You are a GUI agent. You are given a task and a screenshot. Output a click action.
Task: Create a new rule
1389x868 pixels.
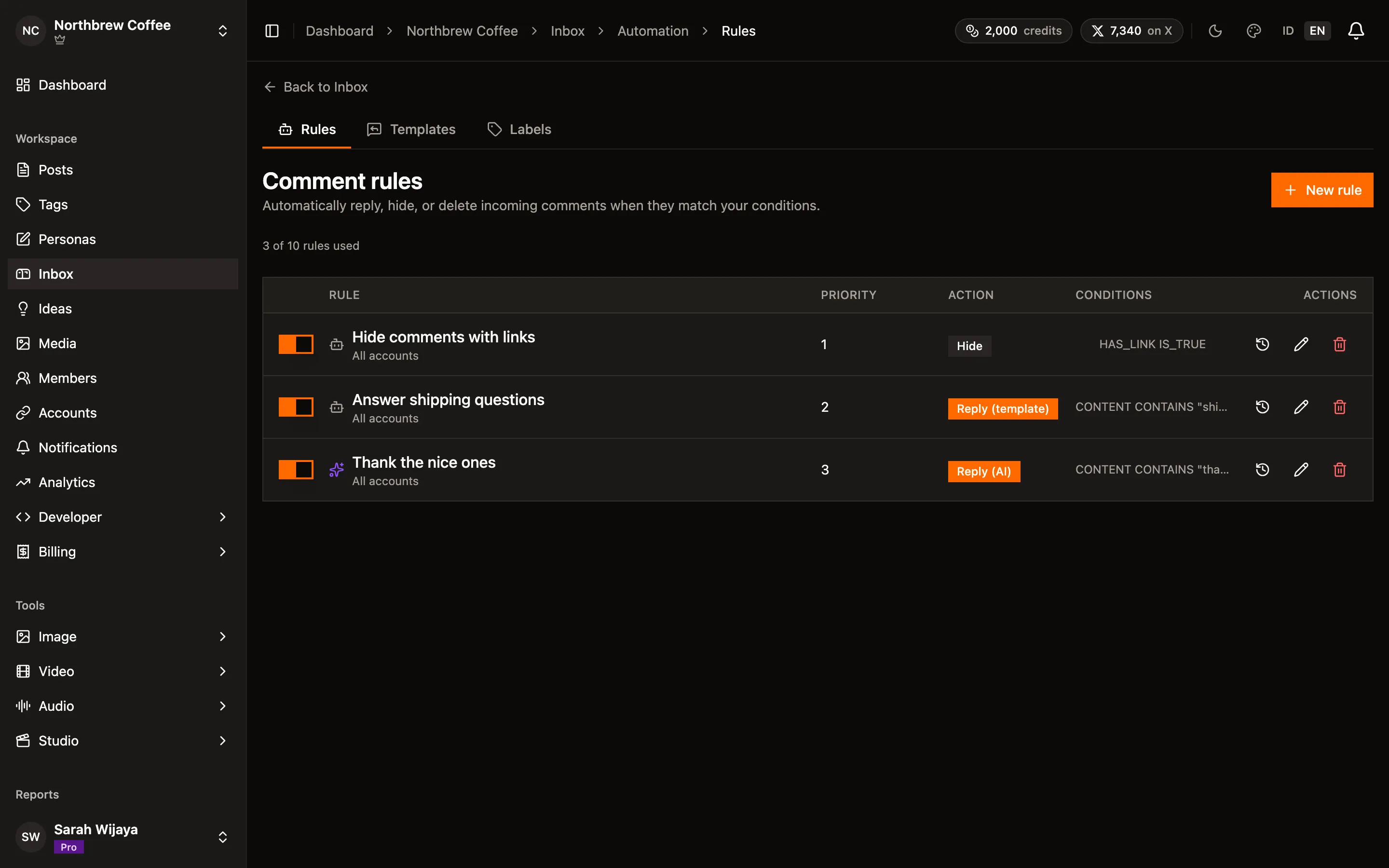[1322, 190]
